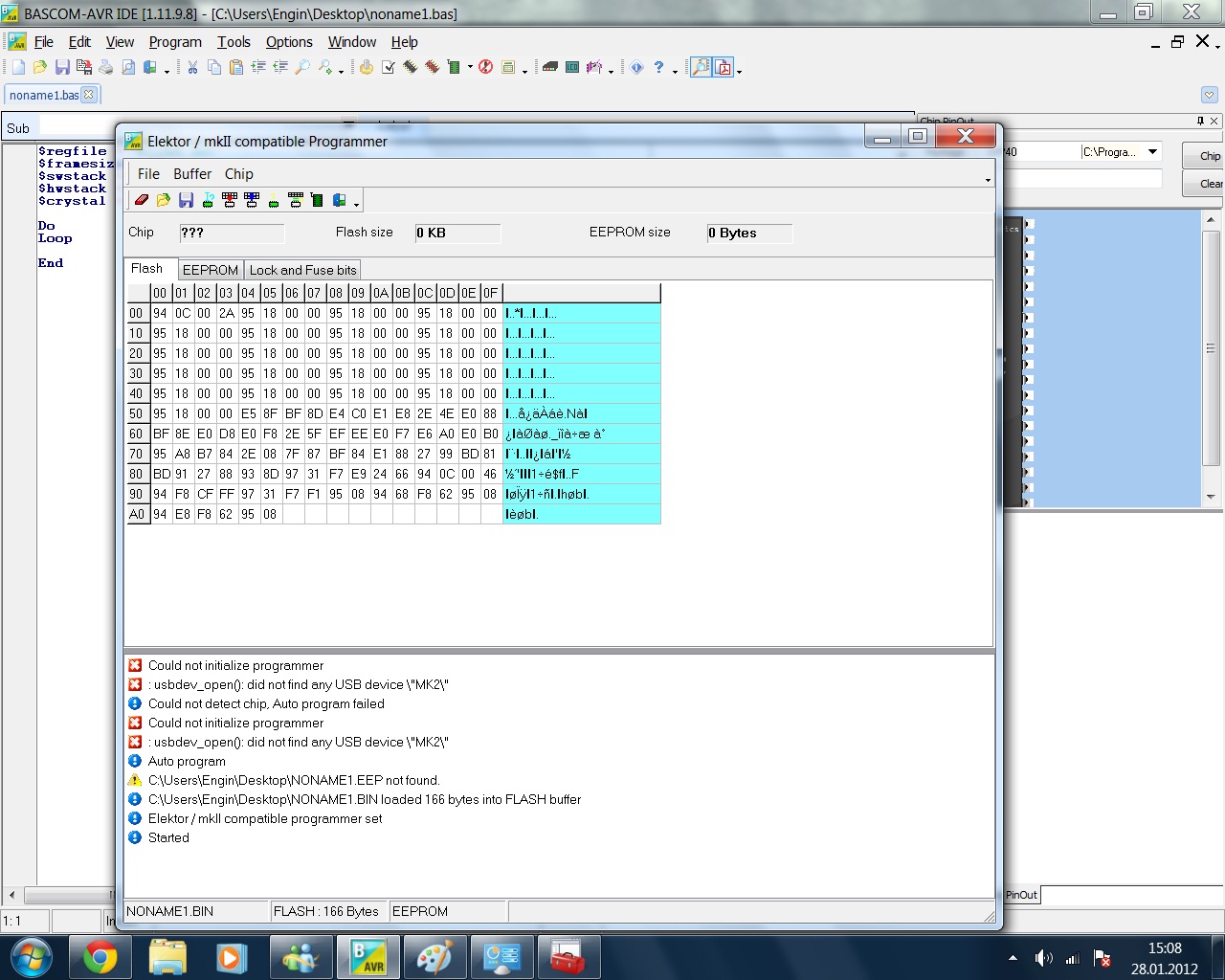This screenshot has height=980, width=1225.
Task: Select 'NONAME1.EEP not found' log line
Action: pos(294,780)
